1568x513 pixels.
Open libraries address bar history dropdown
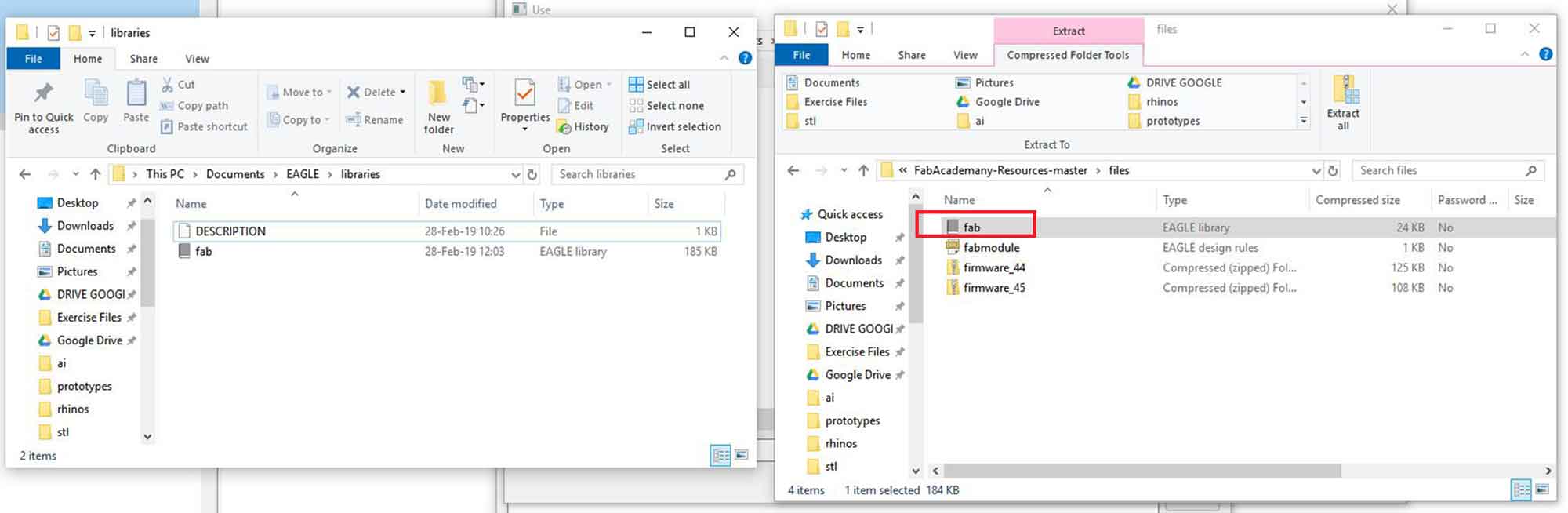click(515, 174)
